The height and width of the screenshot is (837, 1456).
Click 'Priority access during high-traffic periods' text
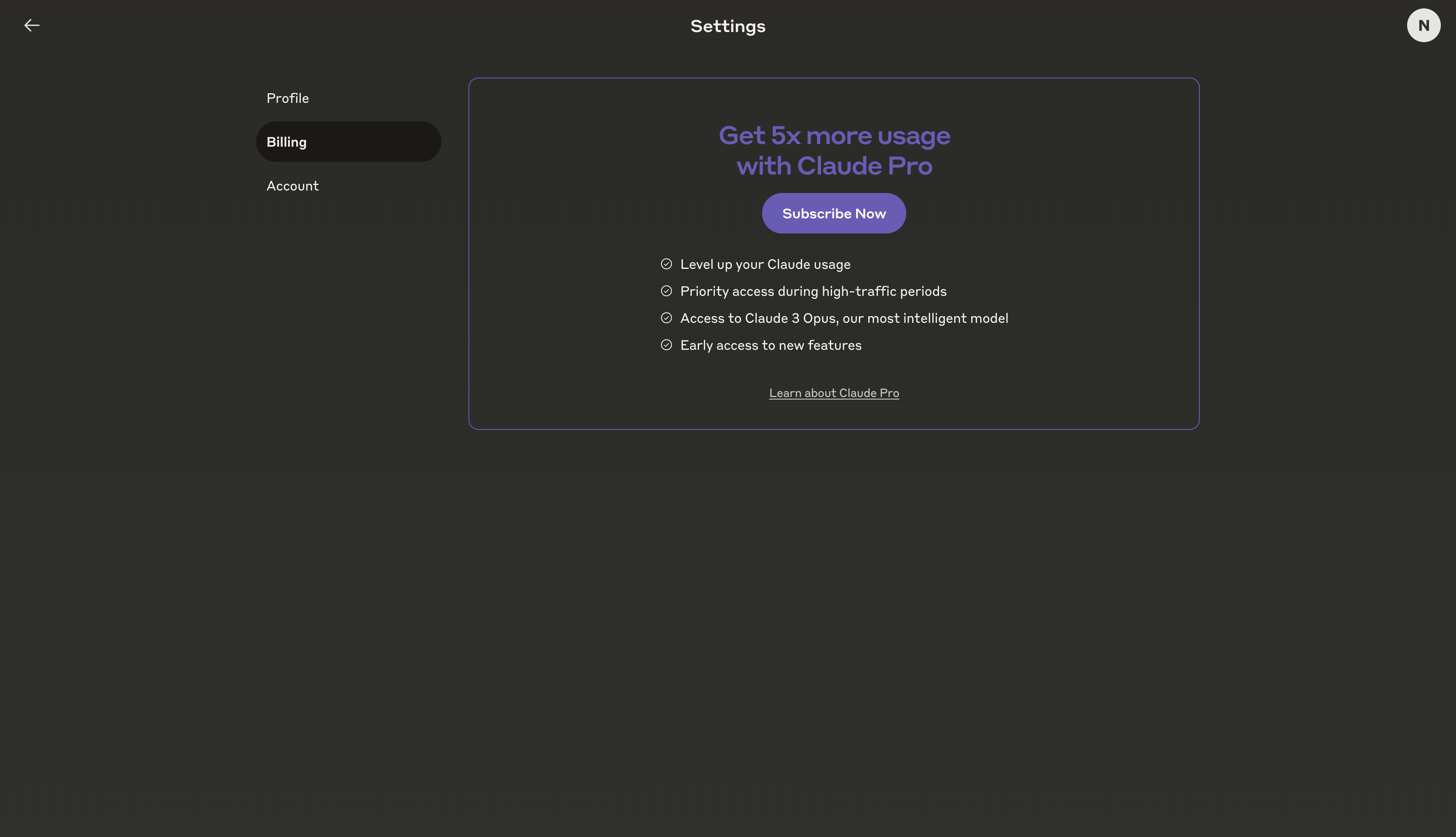coord(813,292)
